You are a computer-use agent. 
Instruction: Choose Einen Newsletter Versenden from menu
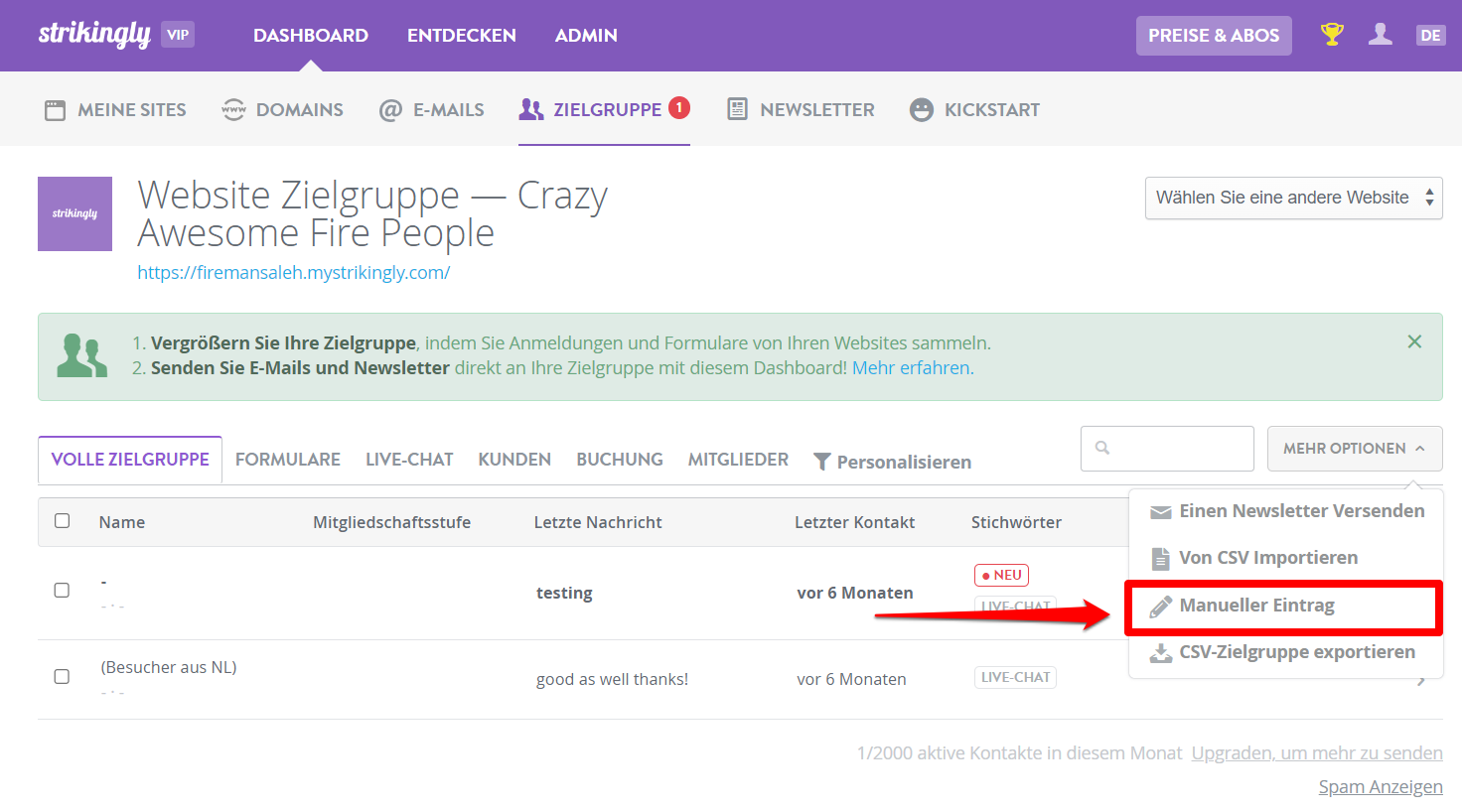point(1286,511)
